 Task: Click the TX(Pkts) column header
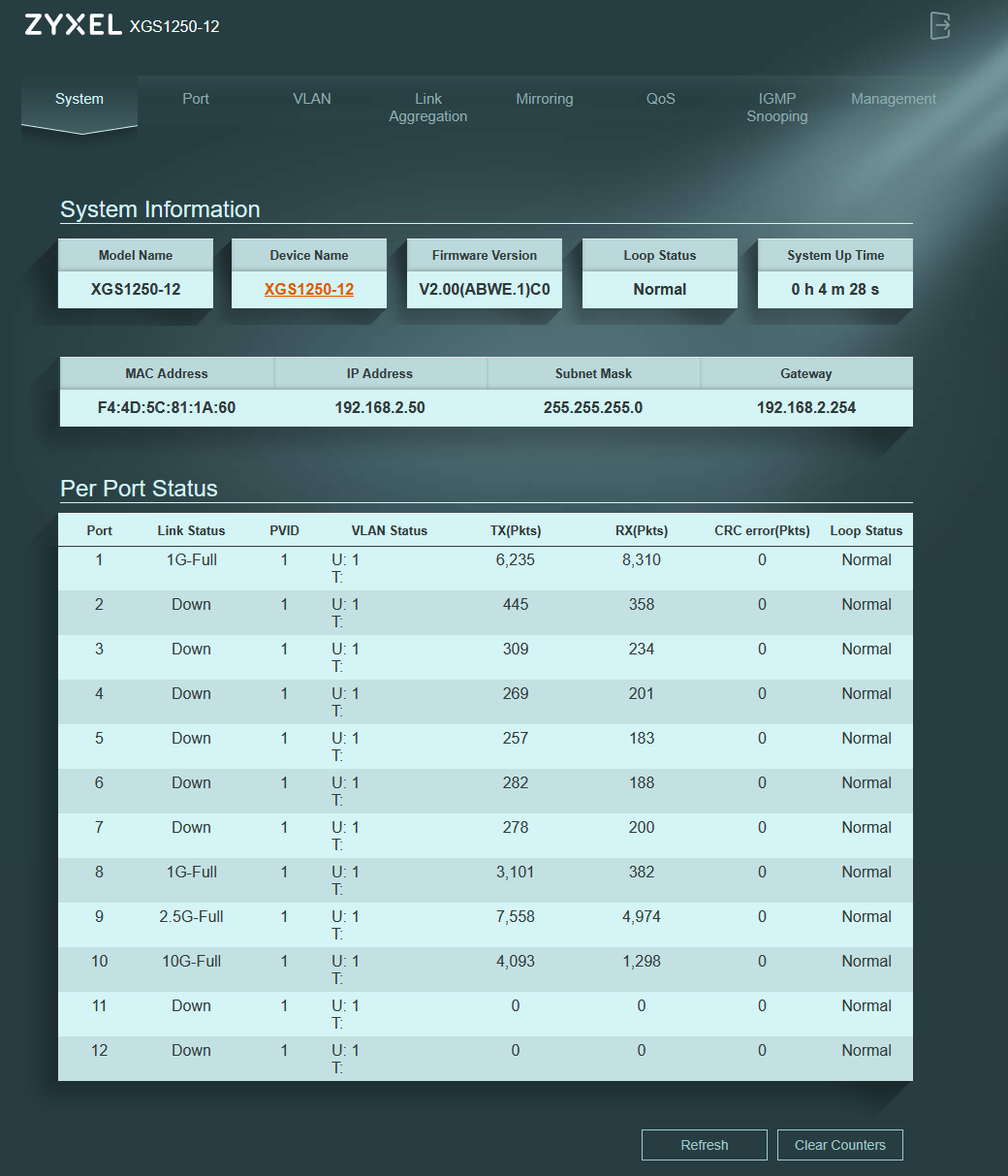click(516, 530)
